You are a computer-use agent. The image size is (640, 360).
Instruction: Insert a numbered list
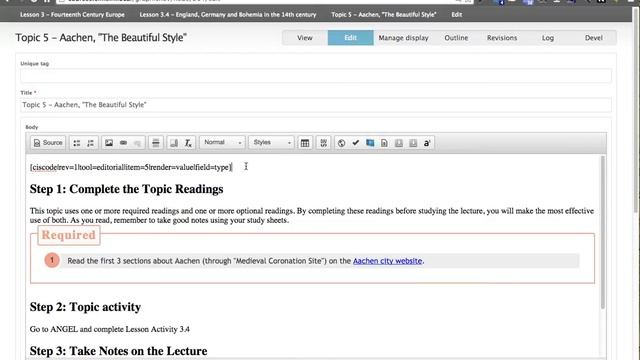(x=90, y=143)
